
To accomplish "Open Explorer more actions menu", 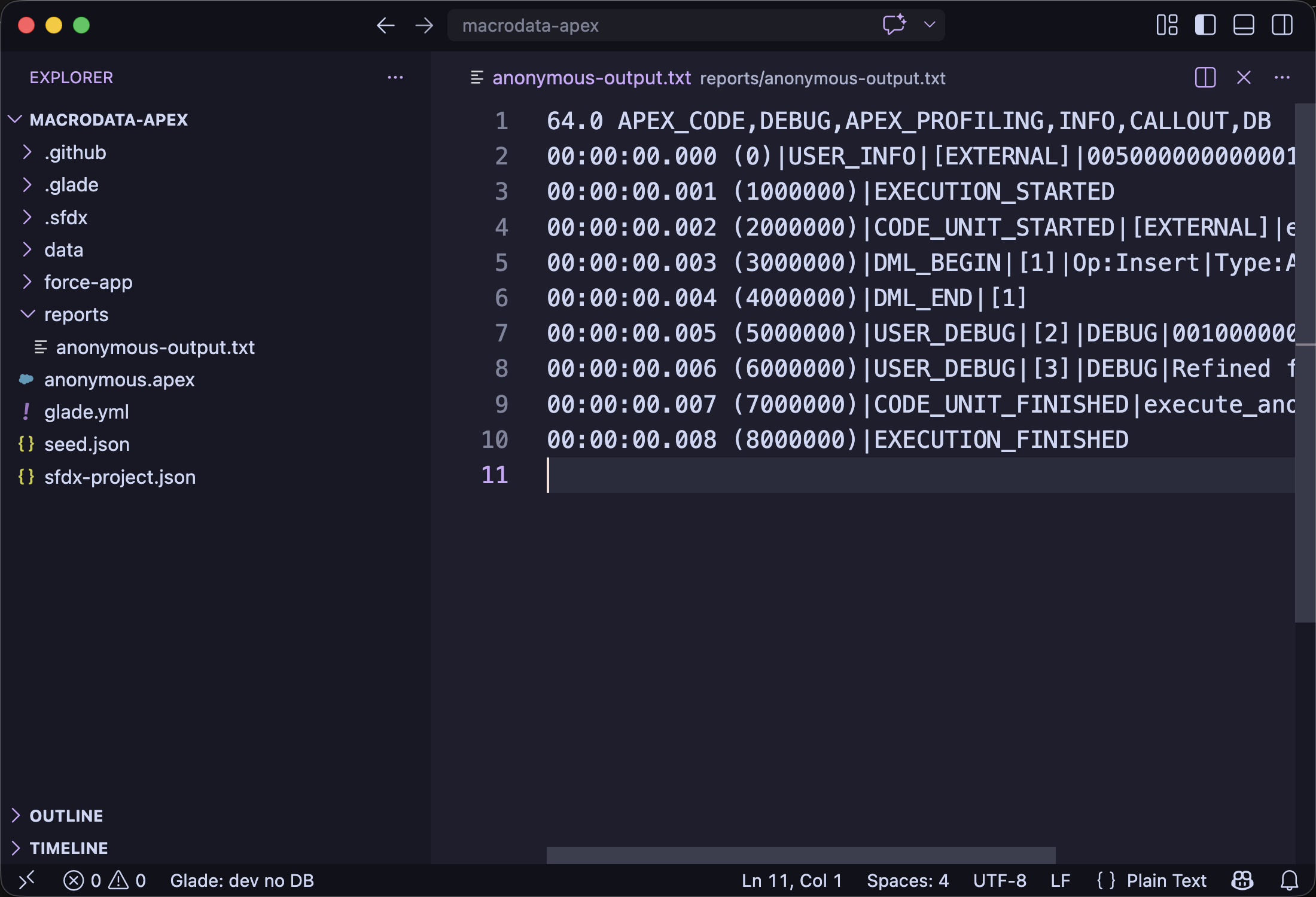I will coord(395,78).
